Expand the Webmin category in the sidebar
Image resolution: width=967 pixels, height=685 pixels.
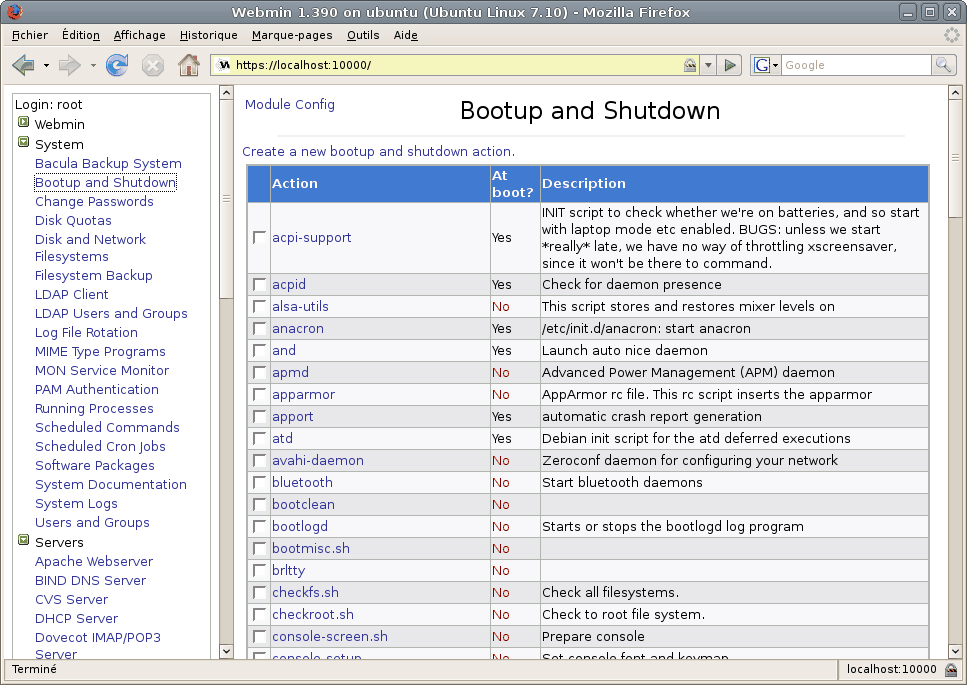coord(23,122)
